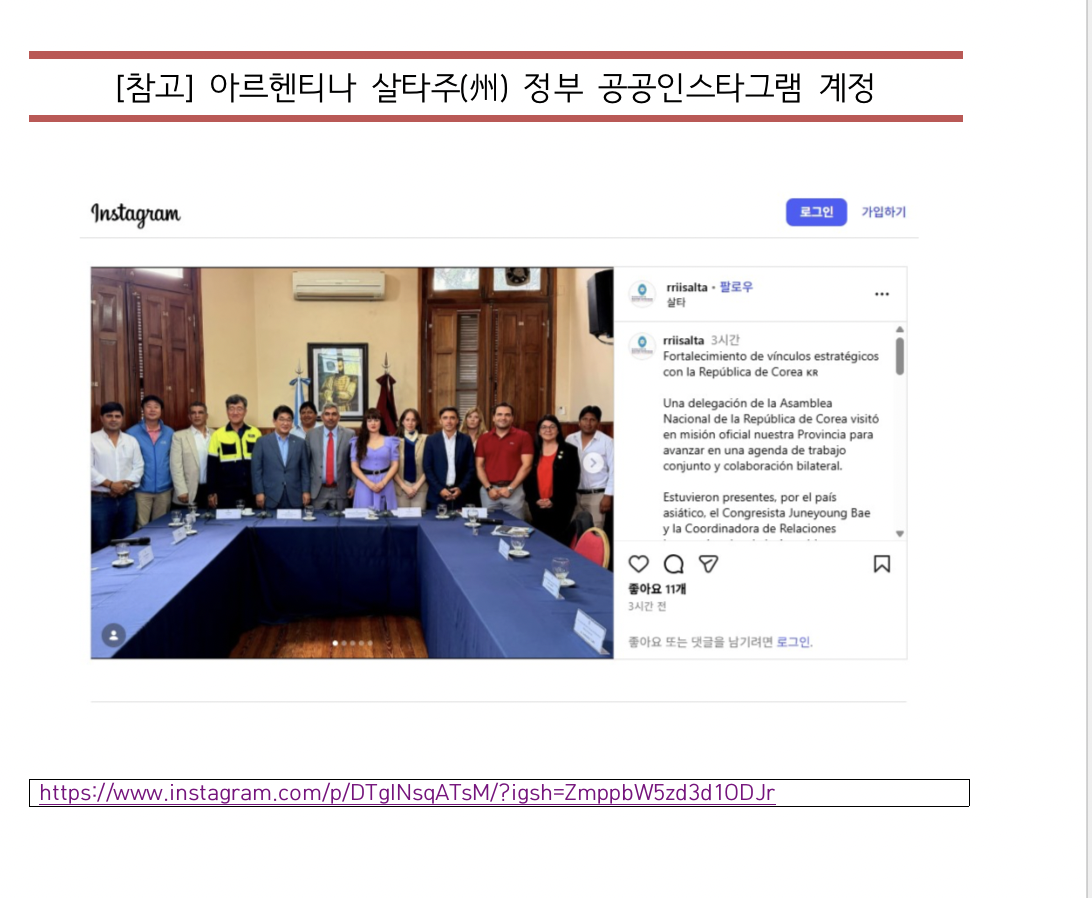Image resolution: width=1092 pixels, height=898 pixels.
Task: Click the Instagram logo
Action: pos(136,213)
